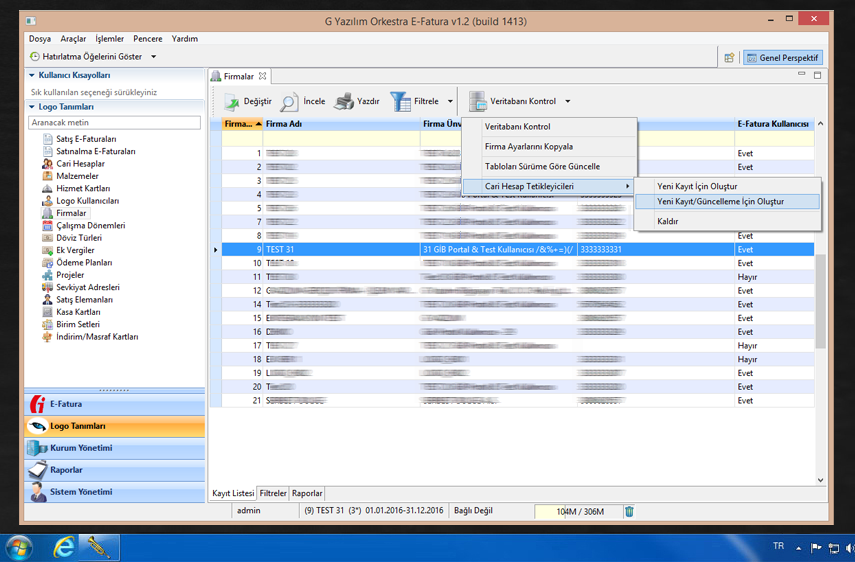Click Internet Explorer in the taskbar
Screen dimensions: 855x562
pos(64,547)
